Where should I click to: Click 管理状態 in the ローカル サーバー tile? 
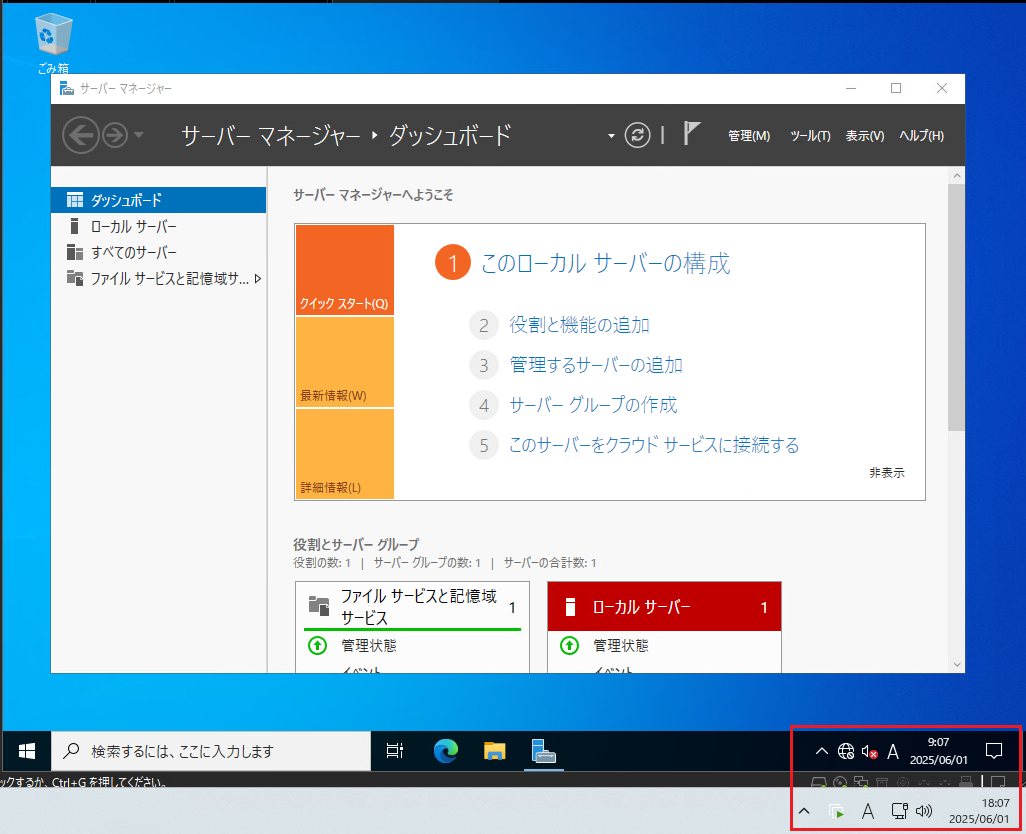point(620,646)
